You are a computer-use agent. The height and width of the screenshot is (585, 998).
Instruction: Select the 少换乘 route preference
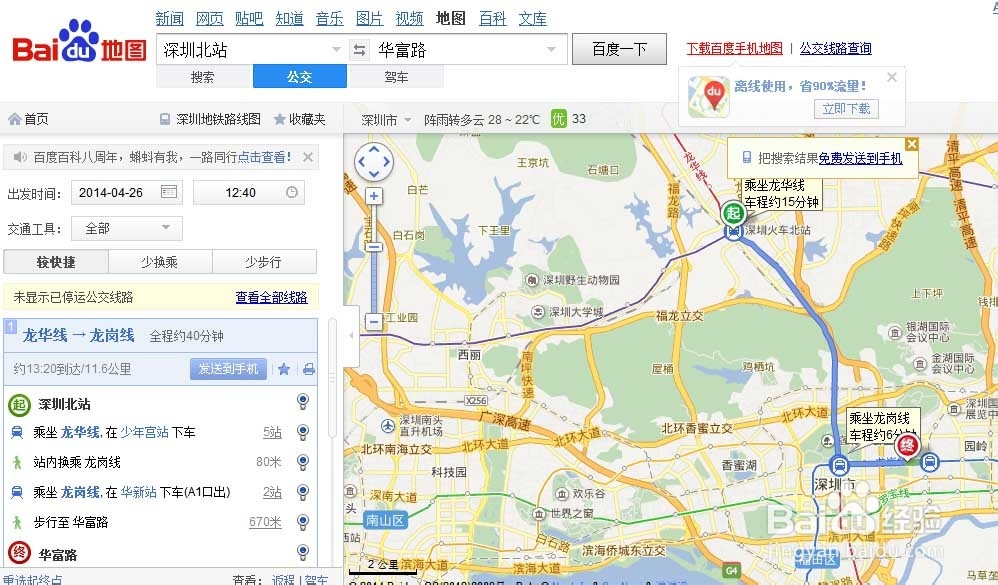click(x=160, y=261)
